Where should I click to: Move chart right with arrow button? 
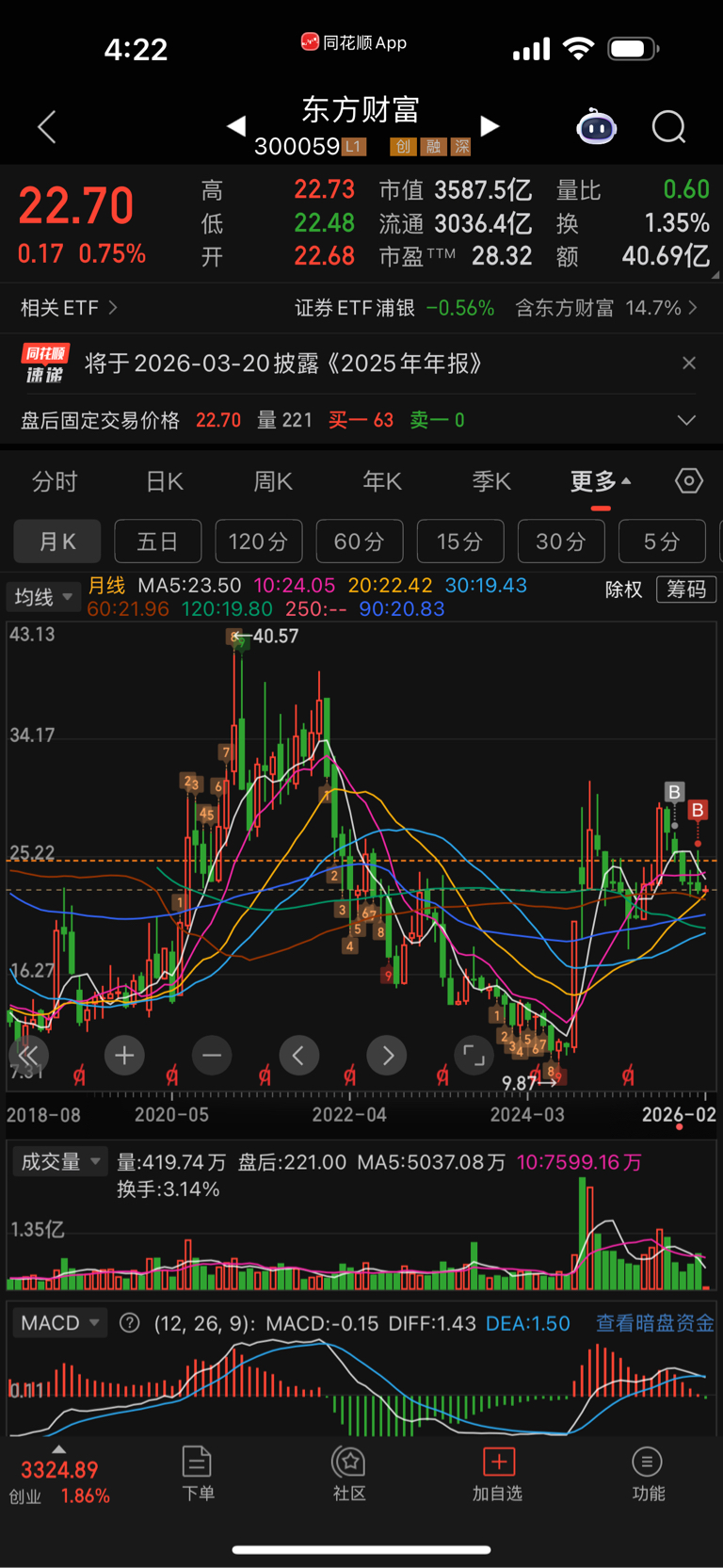click(387, 1055)
